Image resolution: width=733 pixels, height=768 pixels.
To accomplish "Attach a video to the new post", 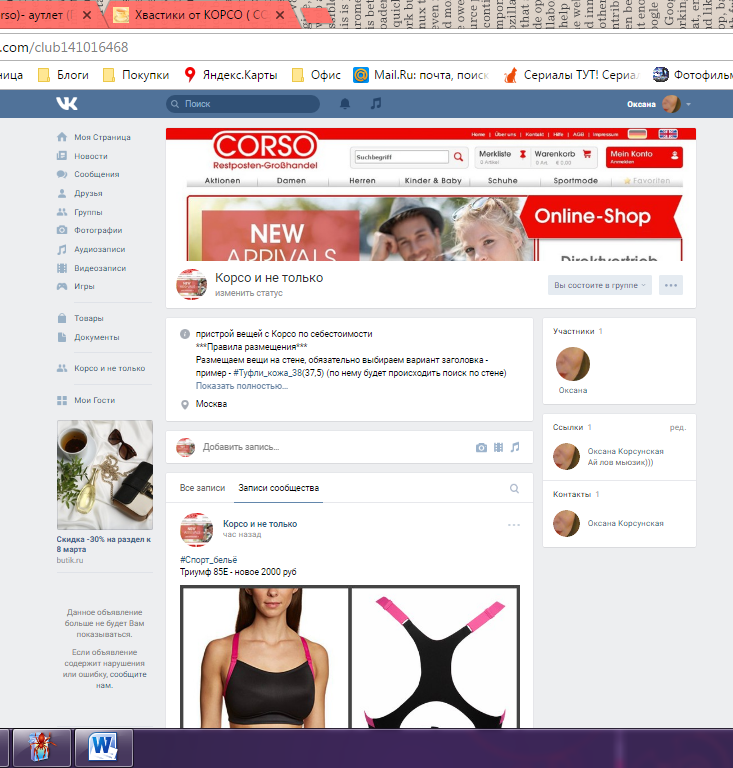I will coord(498,447).
